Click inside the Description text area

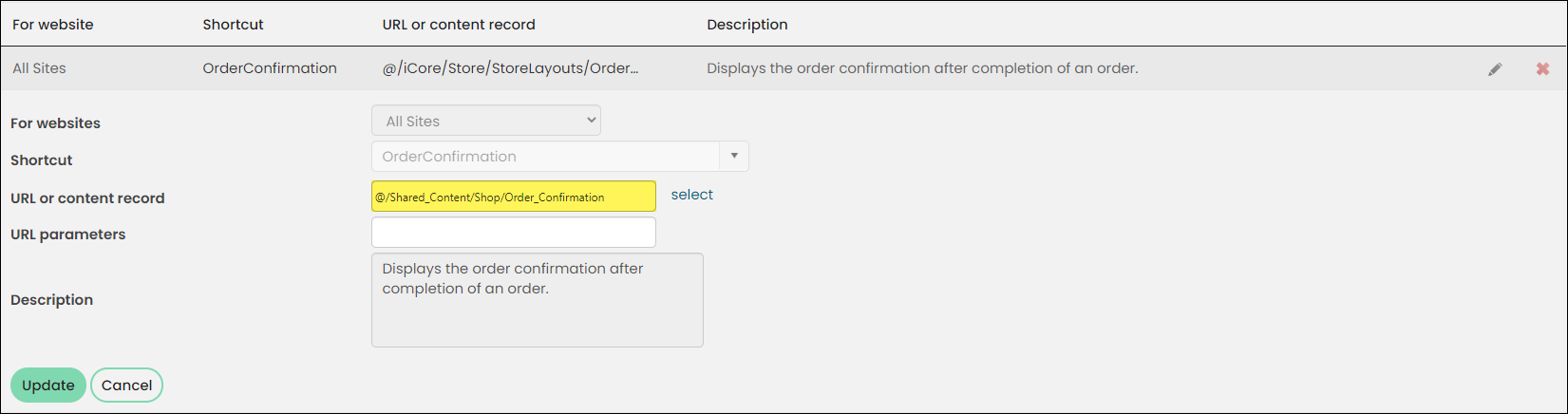tap(538, 300)
